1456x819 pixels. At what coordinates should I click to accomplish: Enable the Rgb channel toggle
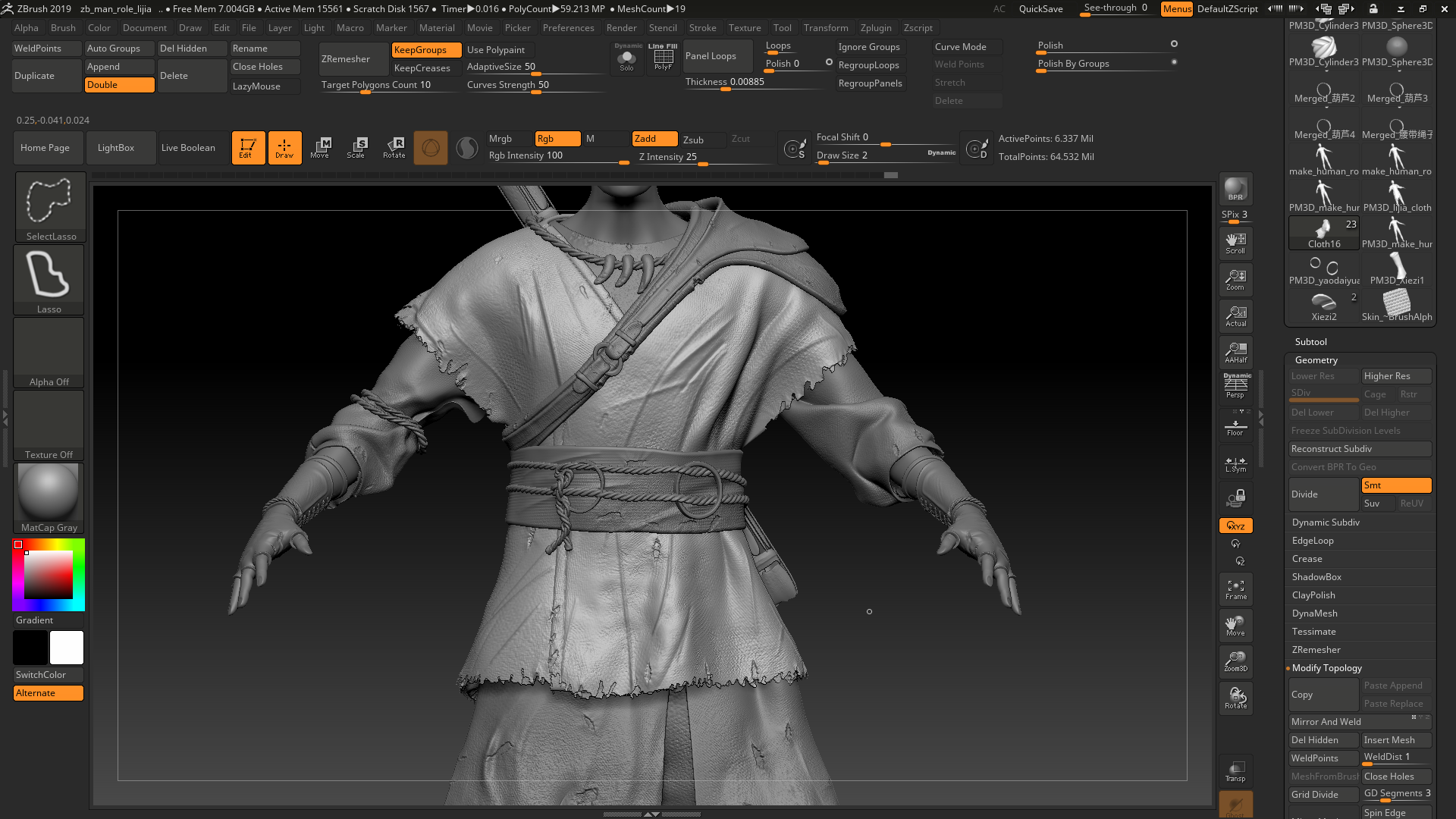[x=556, y=139]
